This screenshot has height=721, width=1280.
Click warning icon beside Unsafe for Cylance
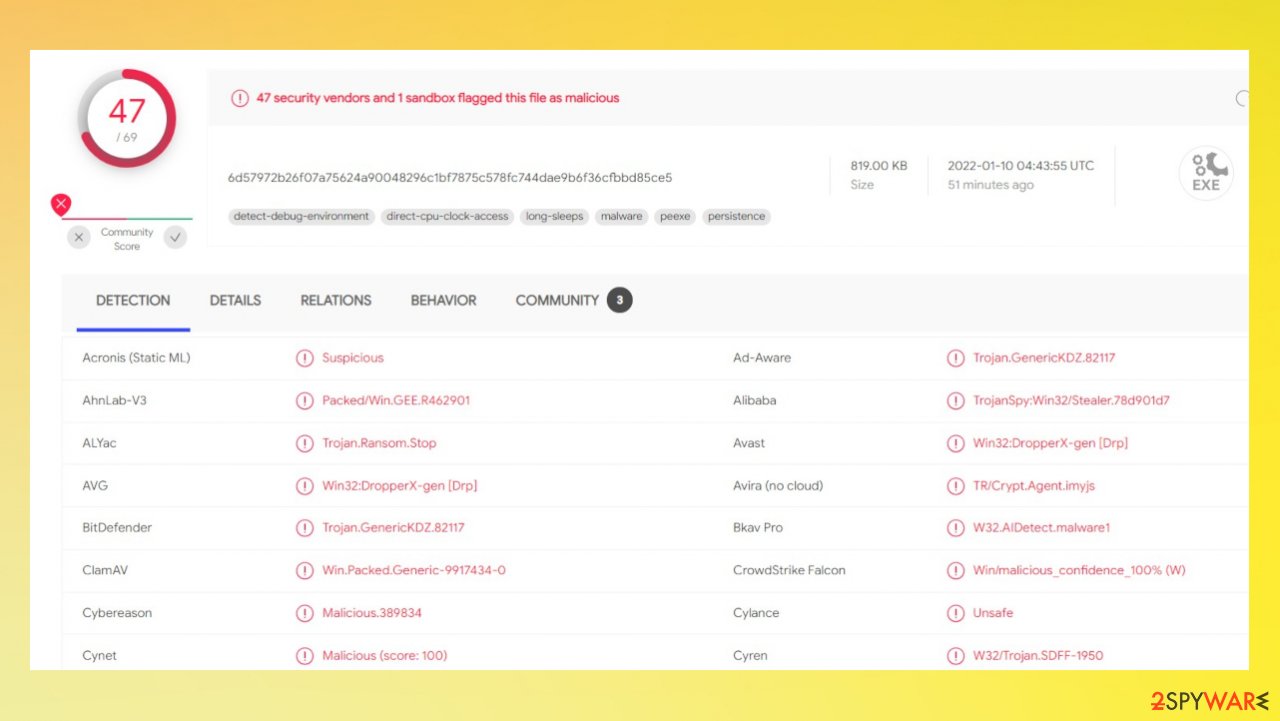(x=956, y=613)
